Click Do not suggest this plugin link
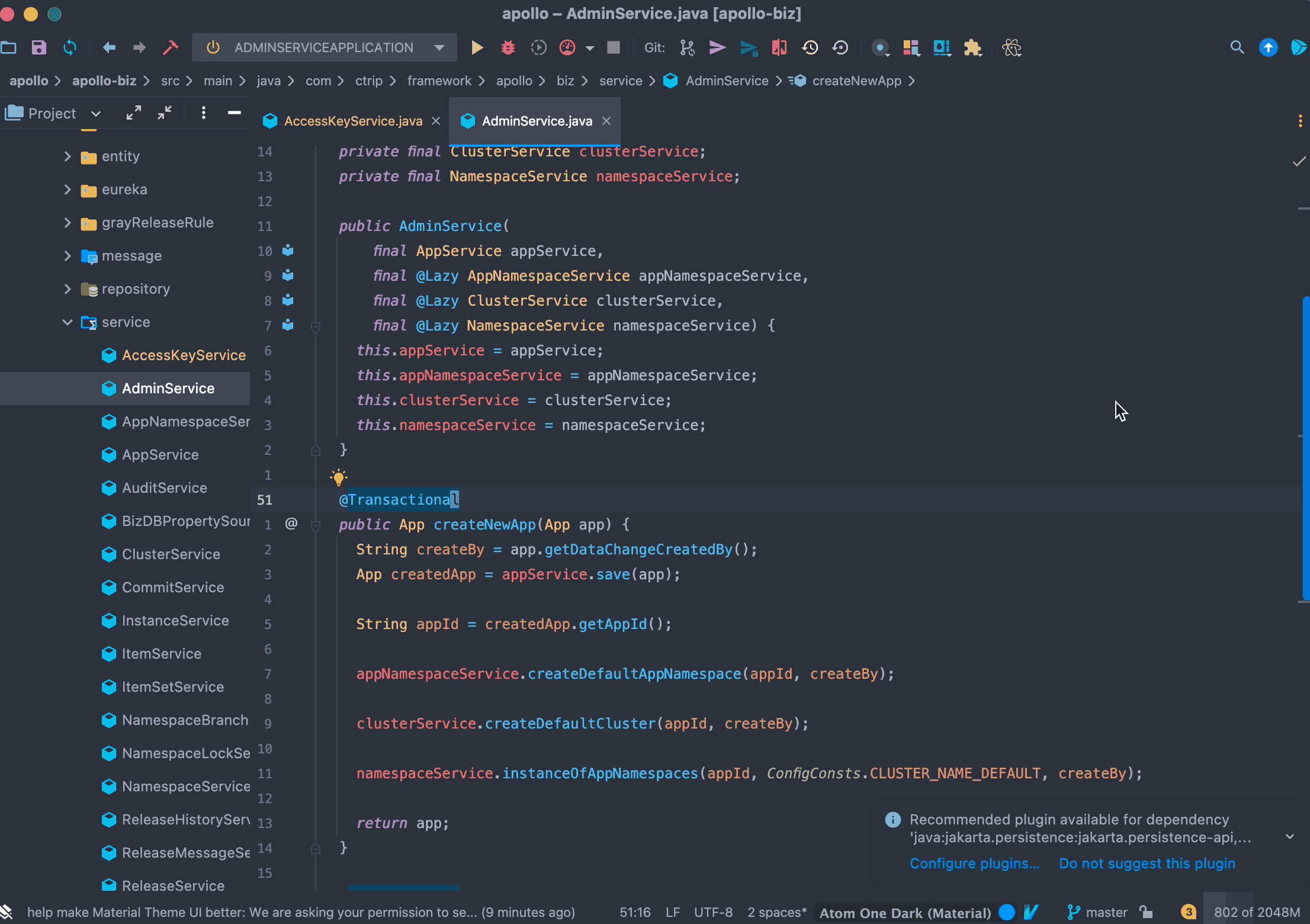The image size is (1310, 924). coord(1147,862)
